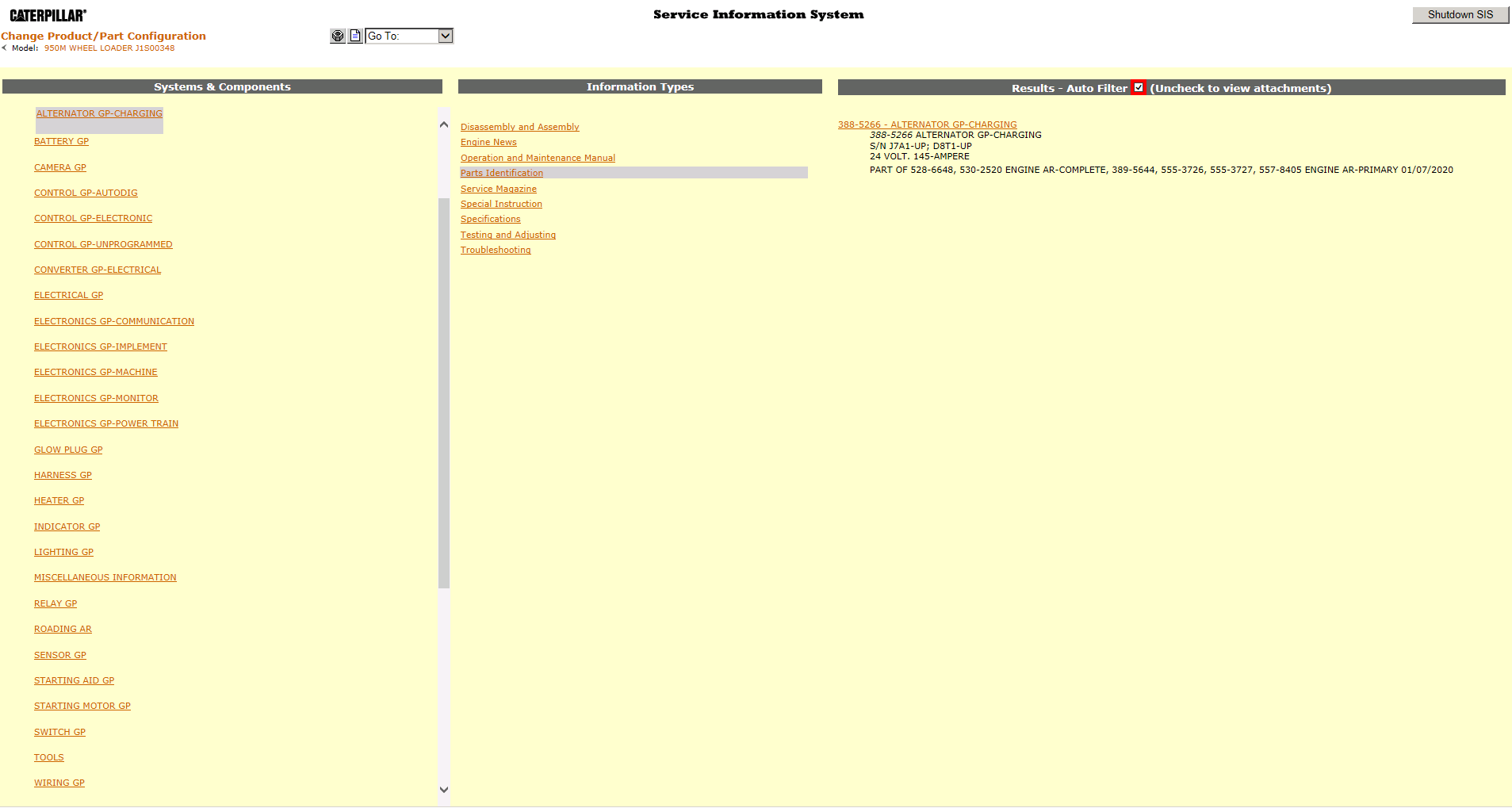Select ELECTRONICS GP-MONITOR
The image size is (1512, 808).
tap(96, 398)
